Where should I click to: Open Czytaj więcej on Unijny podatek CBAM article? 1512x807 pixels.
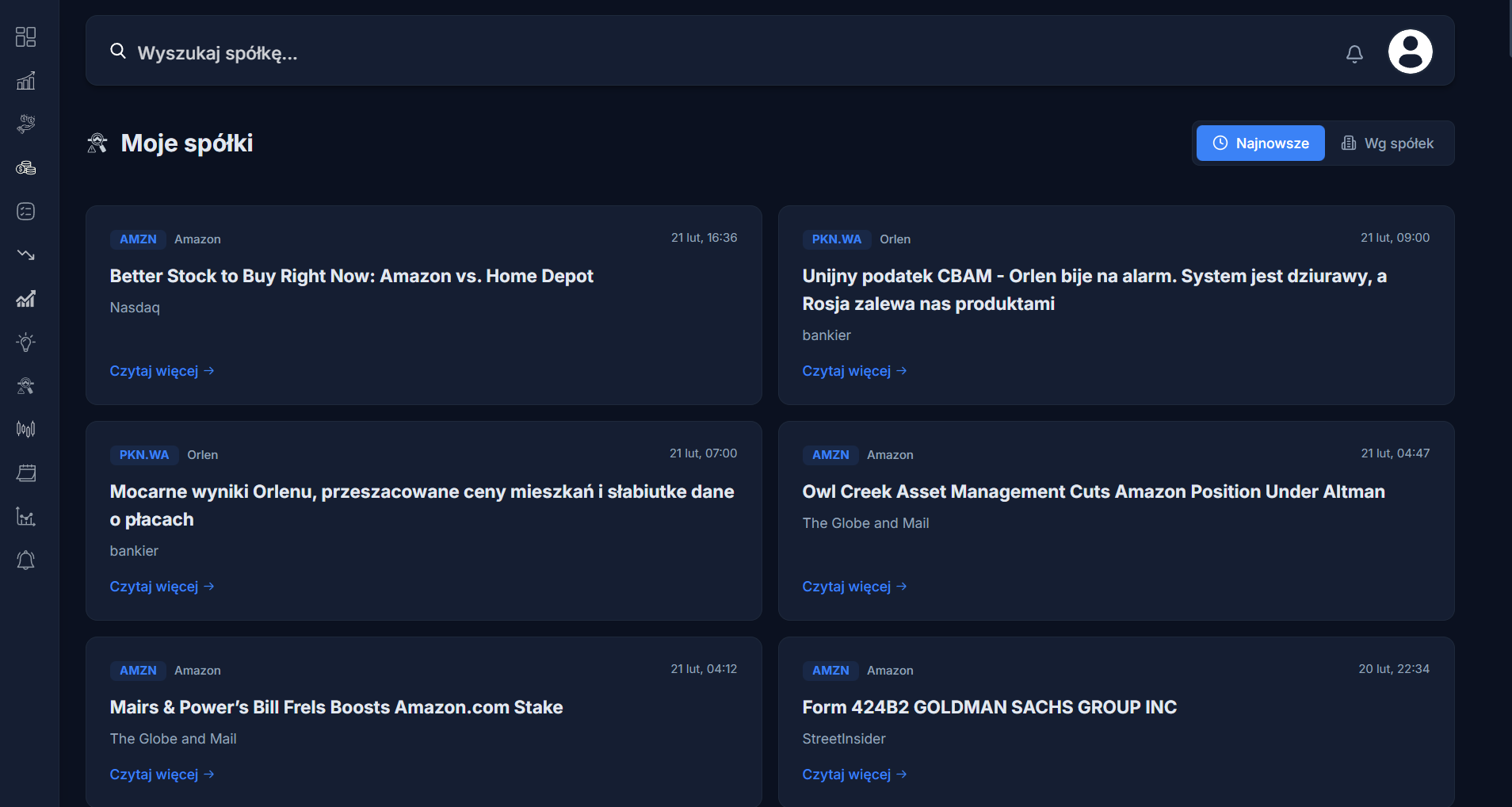tap(854, 371)
